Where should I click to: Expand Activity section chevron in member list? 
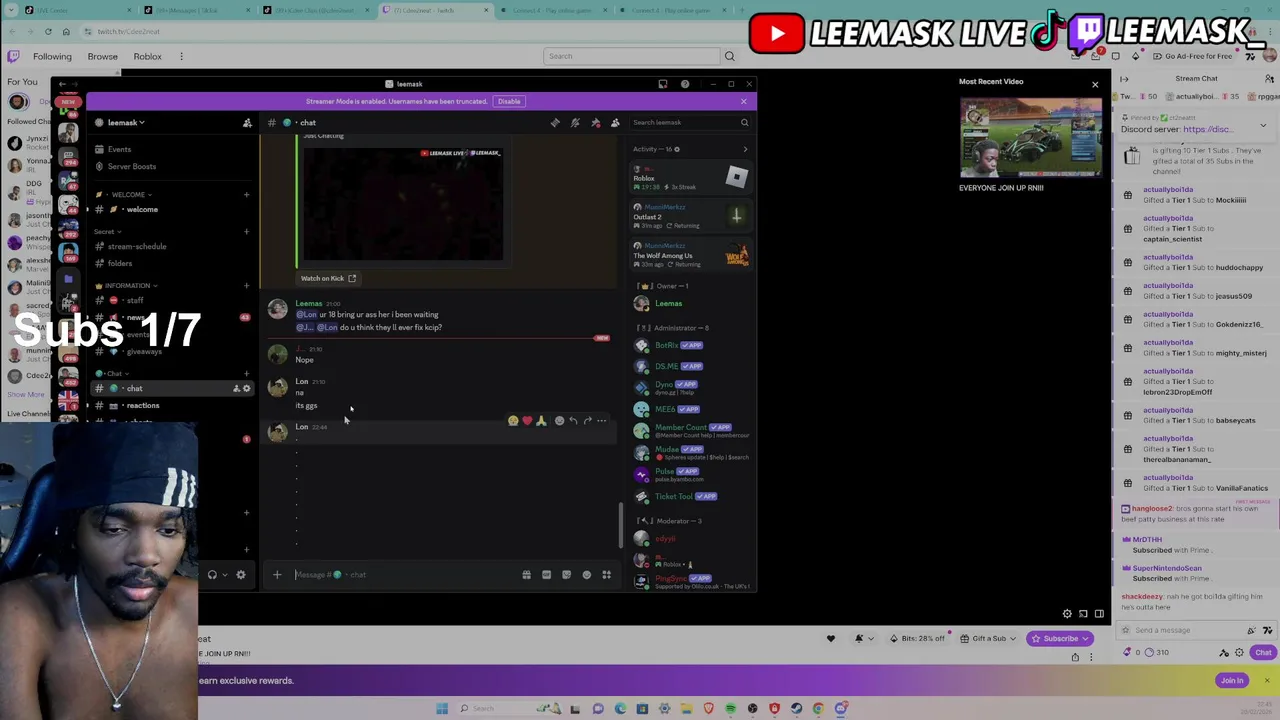745,149
